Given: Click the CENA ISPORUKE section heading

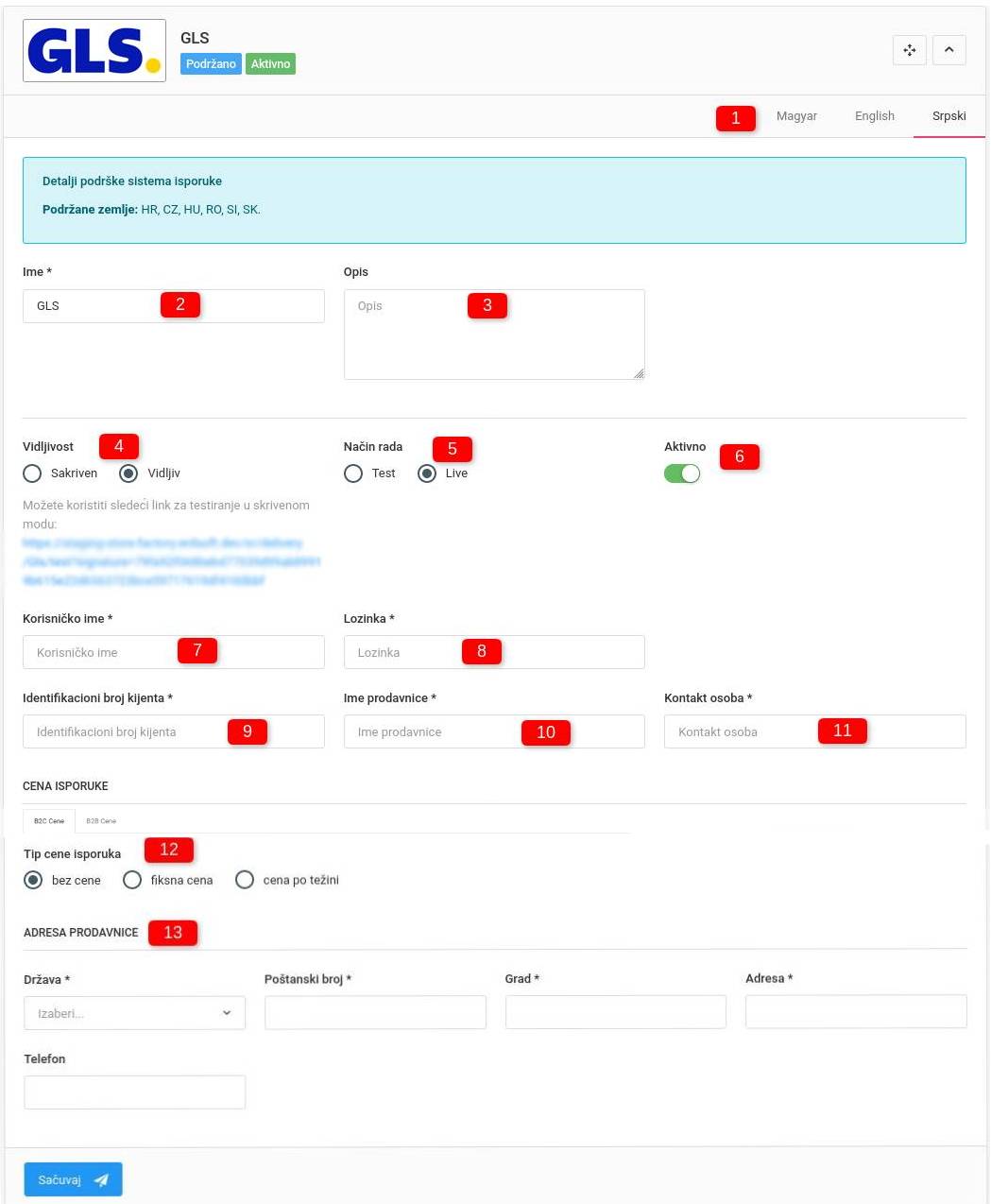Looking at the screenshot, I should tap(65, 786).
